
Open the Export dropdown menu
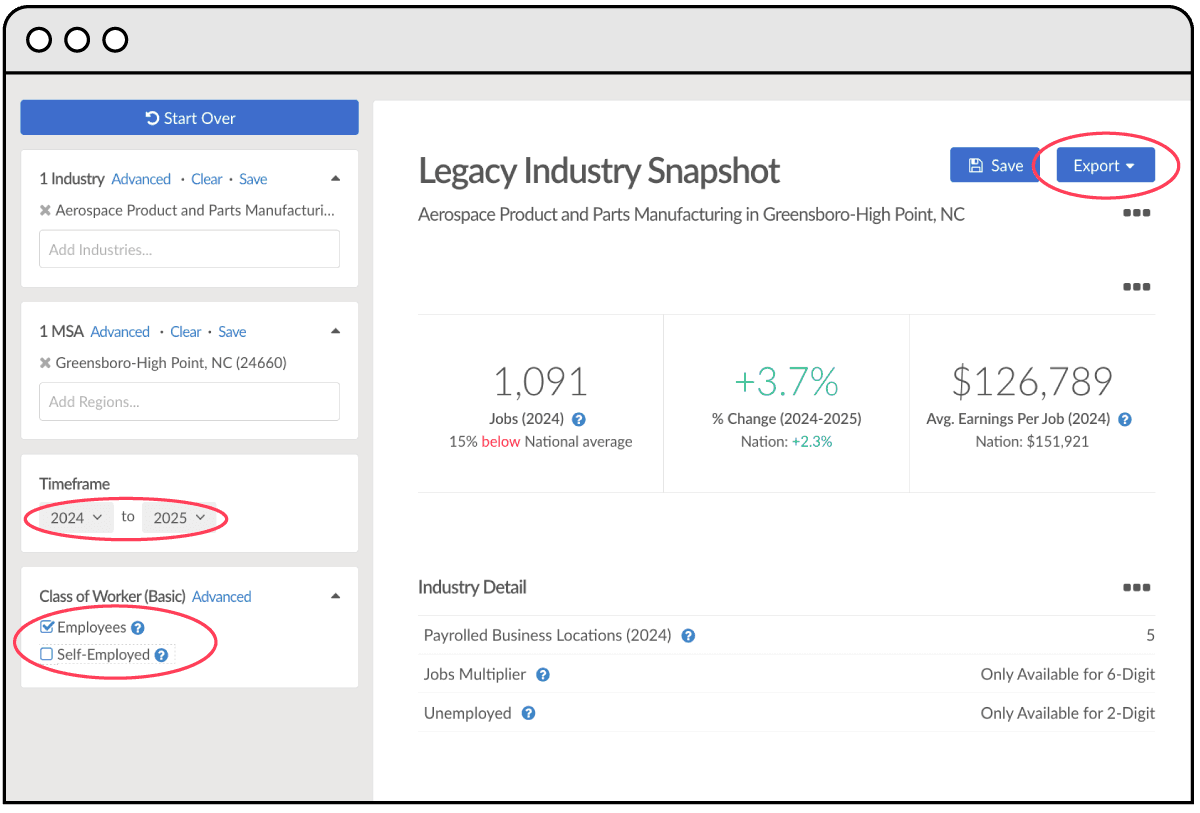pyautogui.click(x=1104, y=165)
